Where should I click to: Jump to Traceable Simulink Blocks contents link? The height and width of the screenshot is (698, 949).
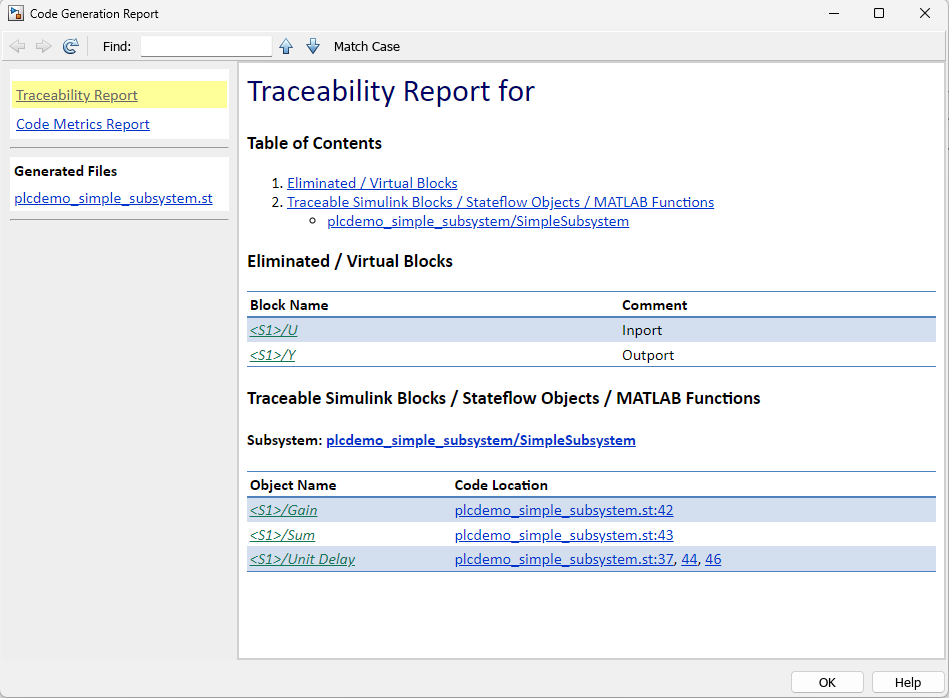click(500, 202)
